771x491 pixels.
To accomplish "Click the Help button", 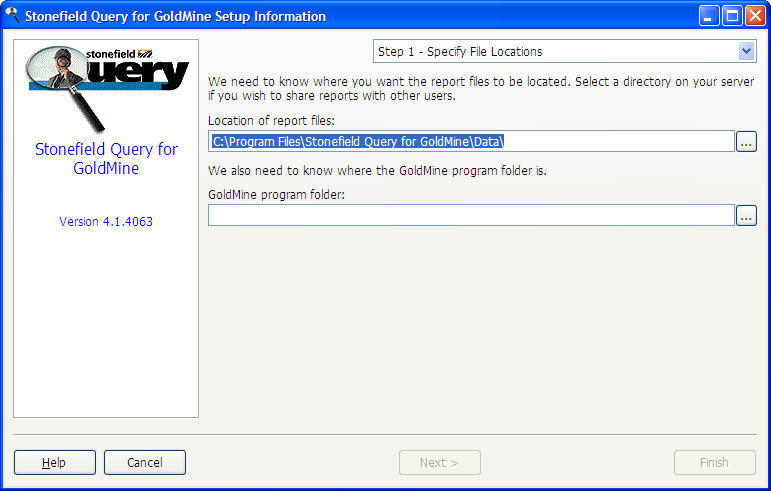I will pyautogui.click(x=55, y=462).
